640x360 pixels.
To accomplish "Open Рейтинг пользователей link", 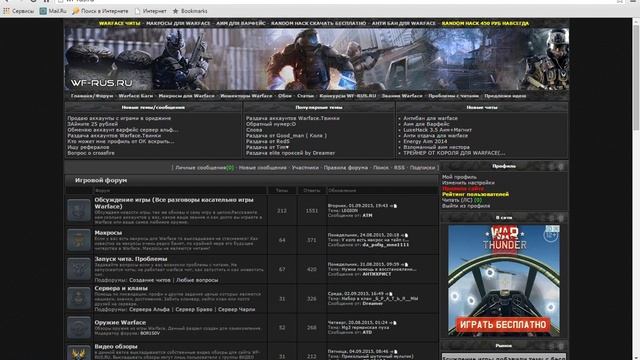I will click(x=475, y=194).
